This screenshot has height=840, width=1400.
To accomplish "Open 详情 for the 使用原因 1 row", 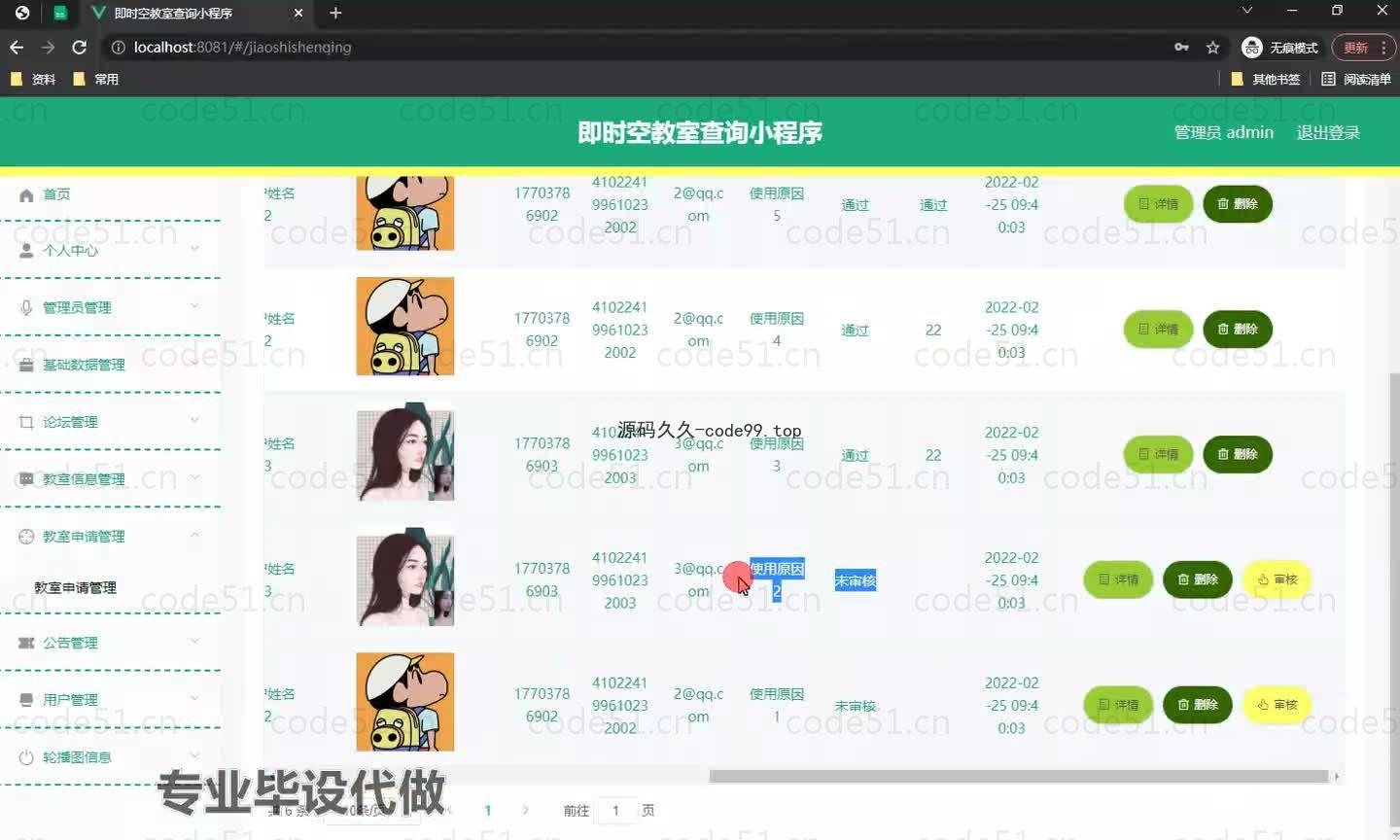I will 1118,705.
